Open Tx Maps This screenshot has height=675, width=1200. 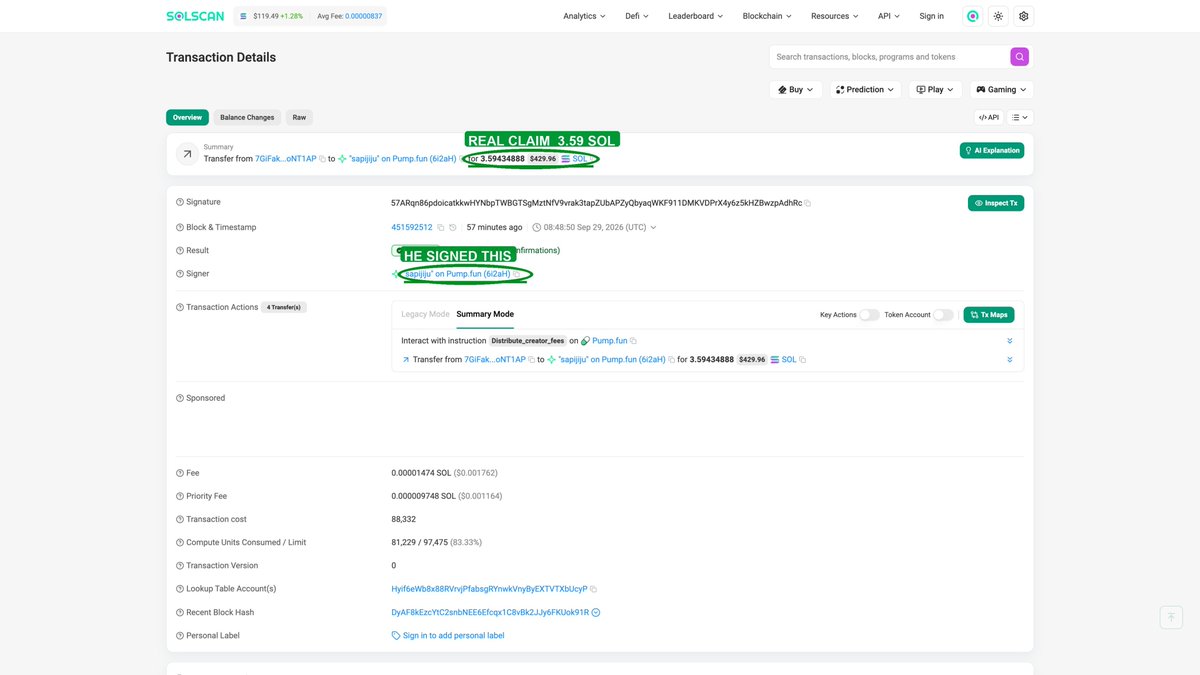point(989,315)
